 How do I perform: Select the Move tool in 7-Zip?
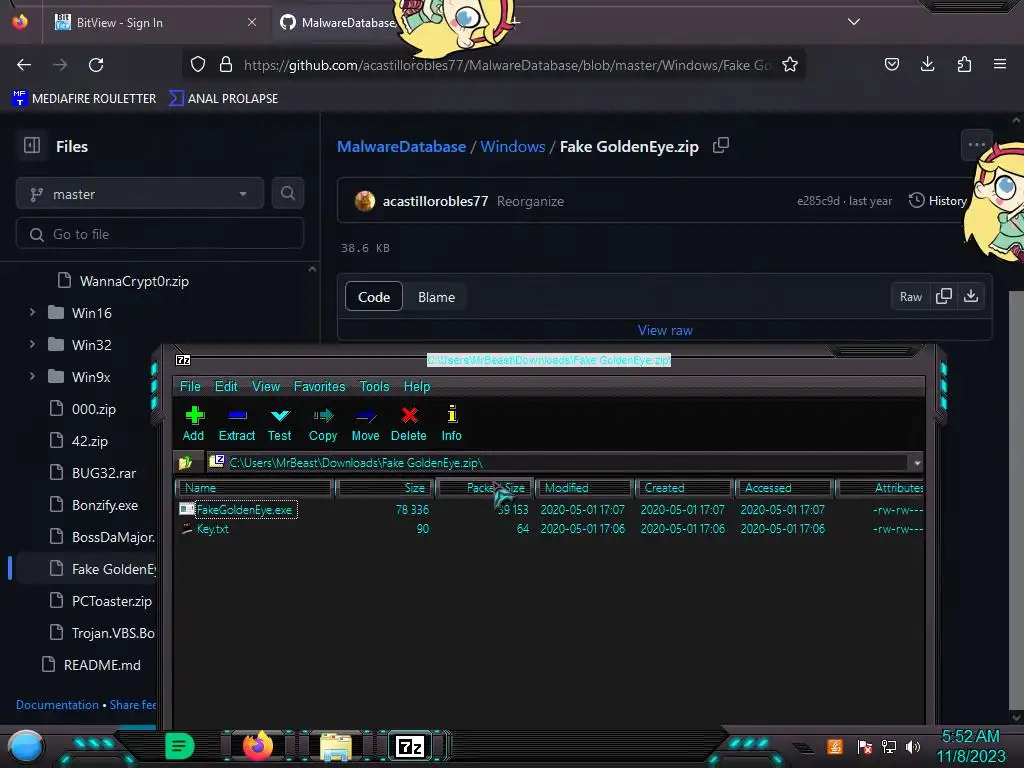pos(365,423)
